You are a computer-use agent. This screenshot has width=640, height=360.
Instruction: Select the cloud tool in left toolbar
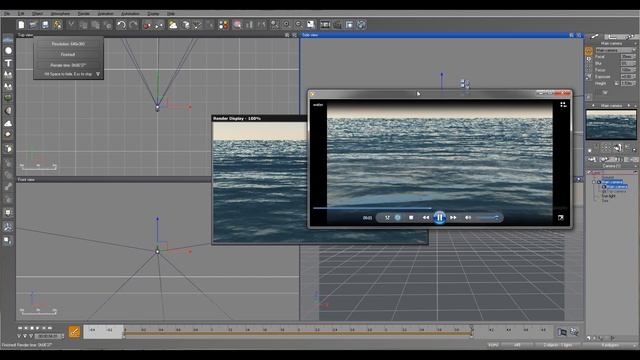[8, 123]
